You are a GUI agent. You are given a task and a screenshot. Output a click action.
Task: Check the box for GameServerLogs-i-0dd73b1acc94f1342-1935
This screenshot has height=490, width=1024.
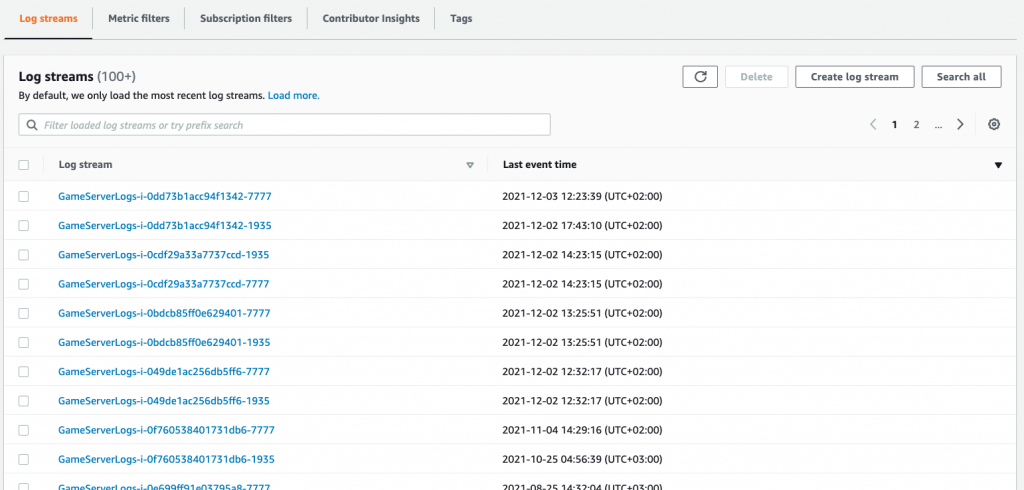[24, 225]
